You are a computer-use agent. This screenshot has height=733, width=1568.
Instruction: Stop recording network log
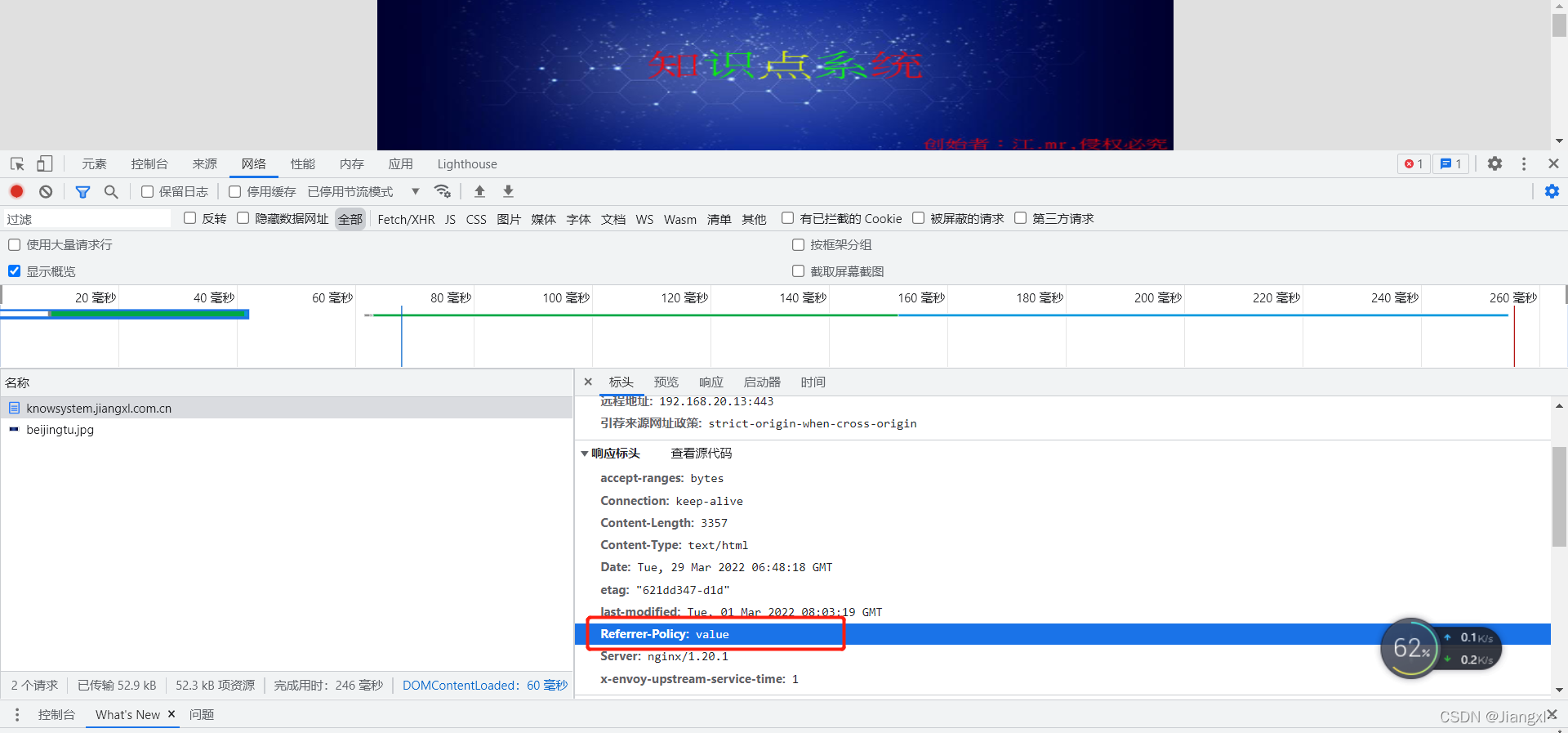coord(16,191)
